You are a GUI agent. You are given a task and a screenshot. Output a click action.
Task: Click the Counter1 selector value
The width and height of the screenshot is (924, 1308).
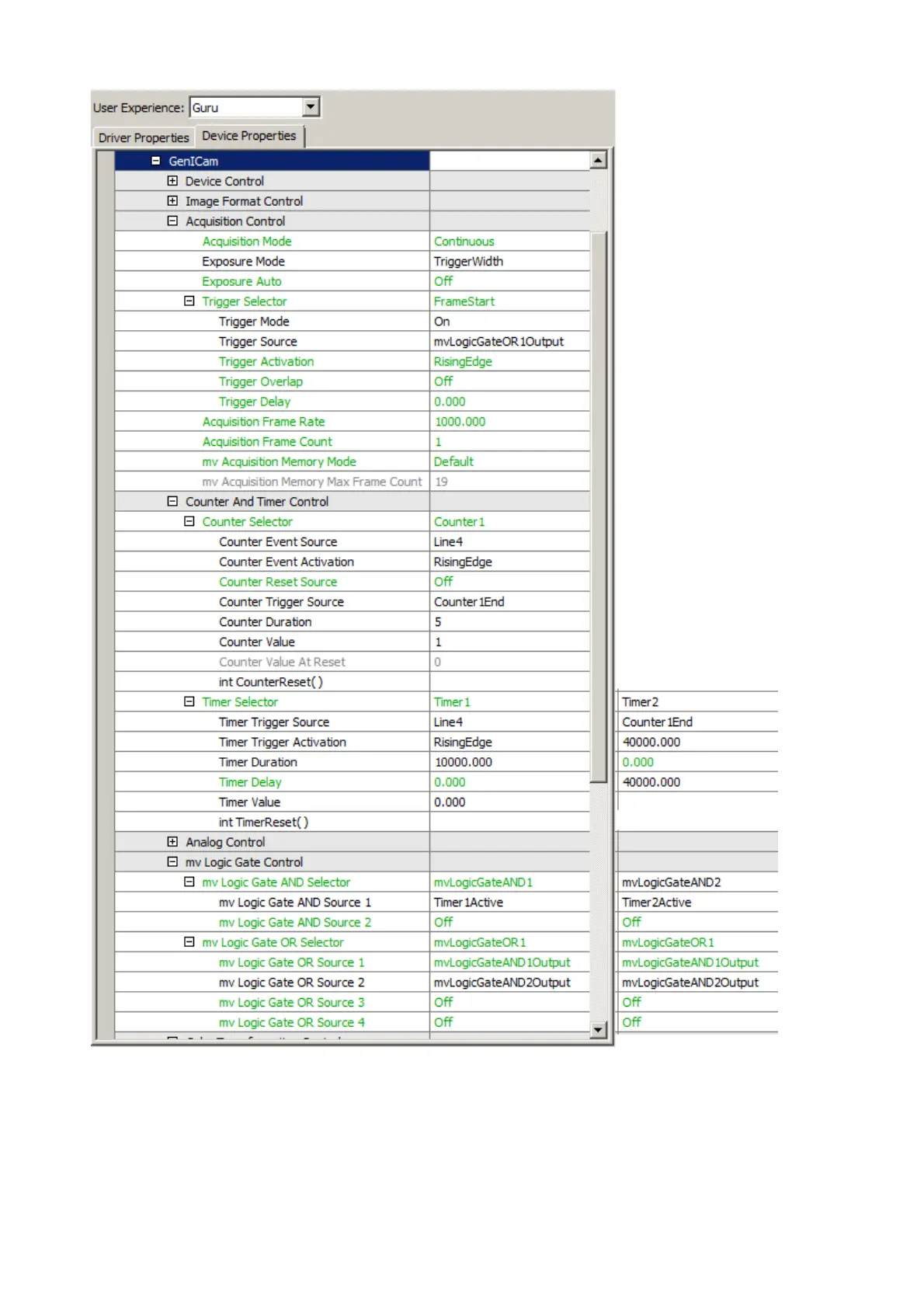pos(459,522)
